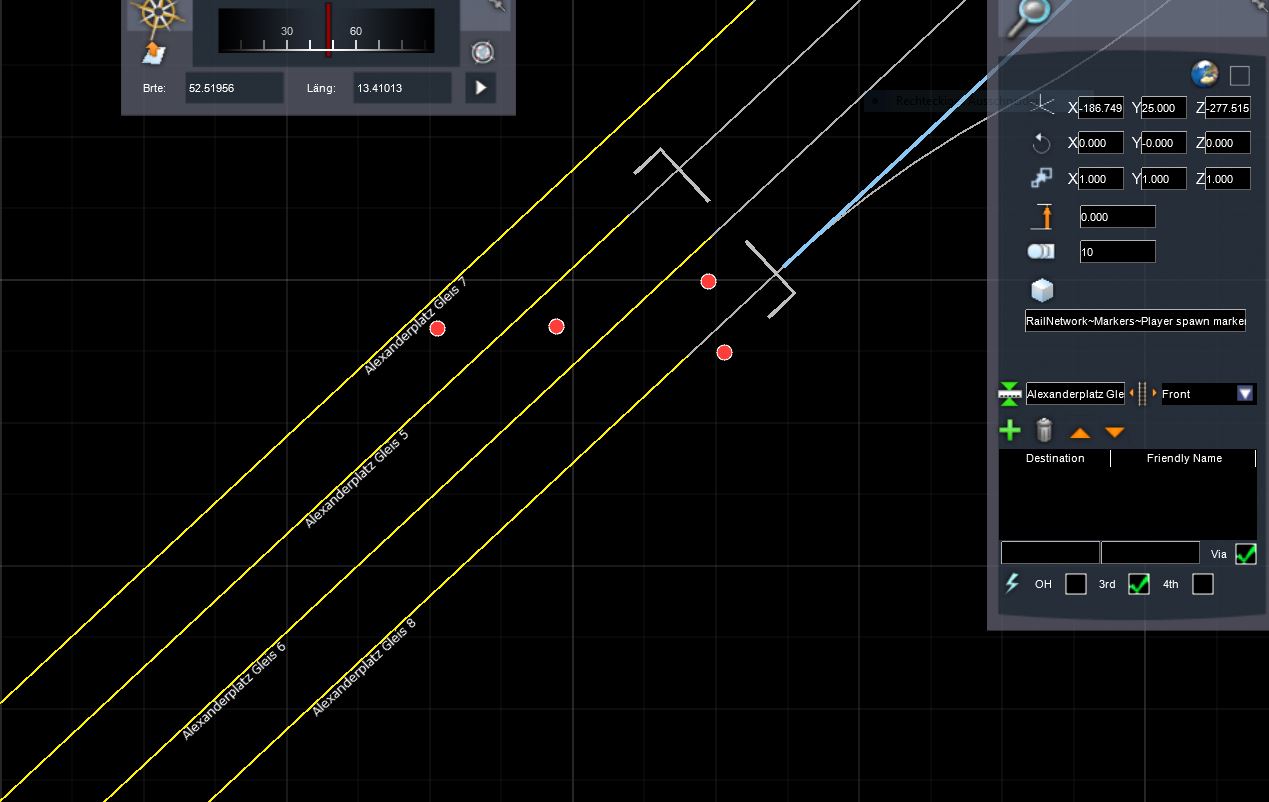Click the Alexanderplatz Gleis 7 track label
Viewport: 1269px width, 802px height.
pyautogui.click(x=415, y=326)
